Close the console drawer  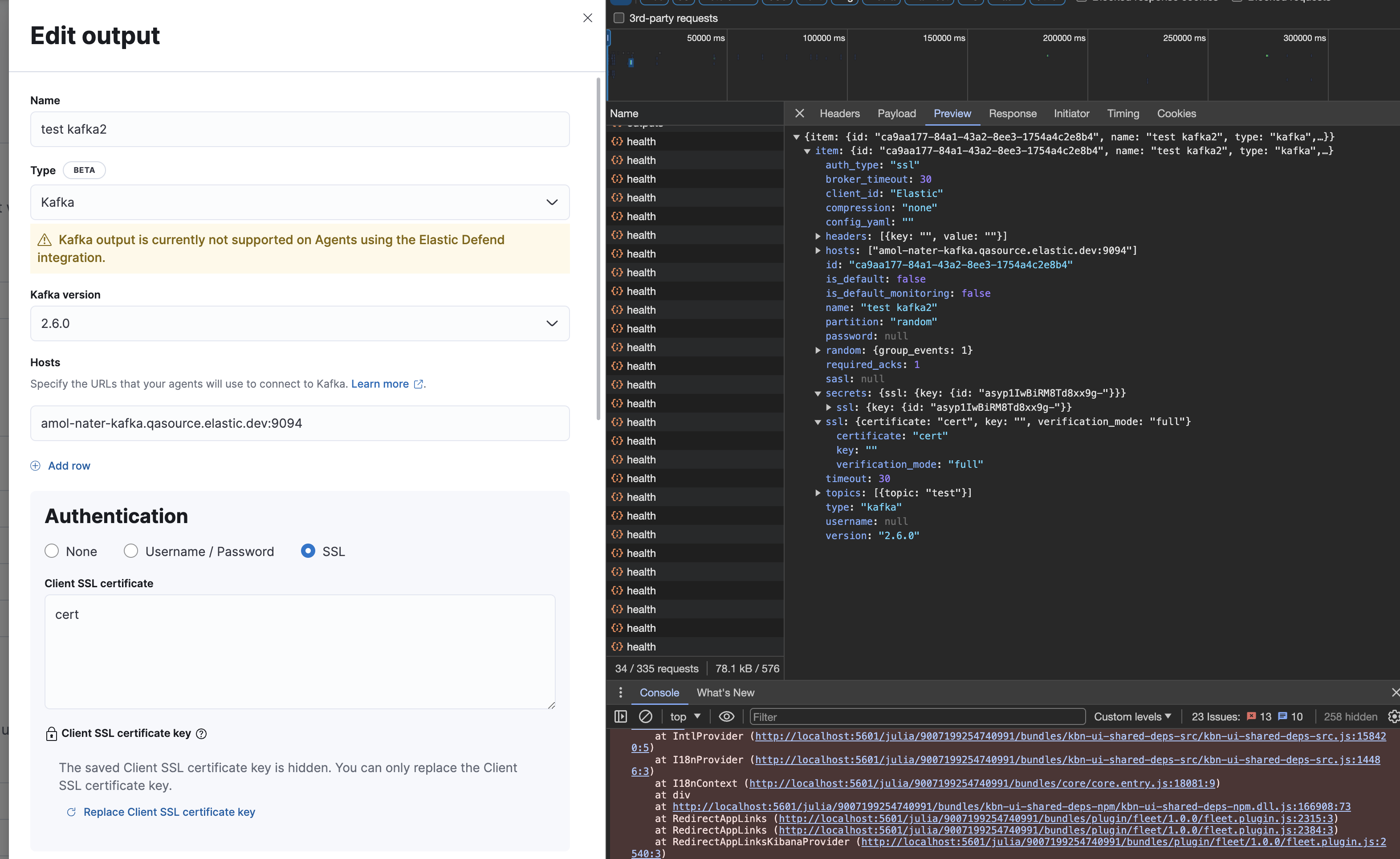point(1395,692)
